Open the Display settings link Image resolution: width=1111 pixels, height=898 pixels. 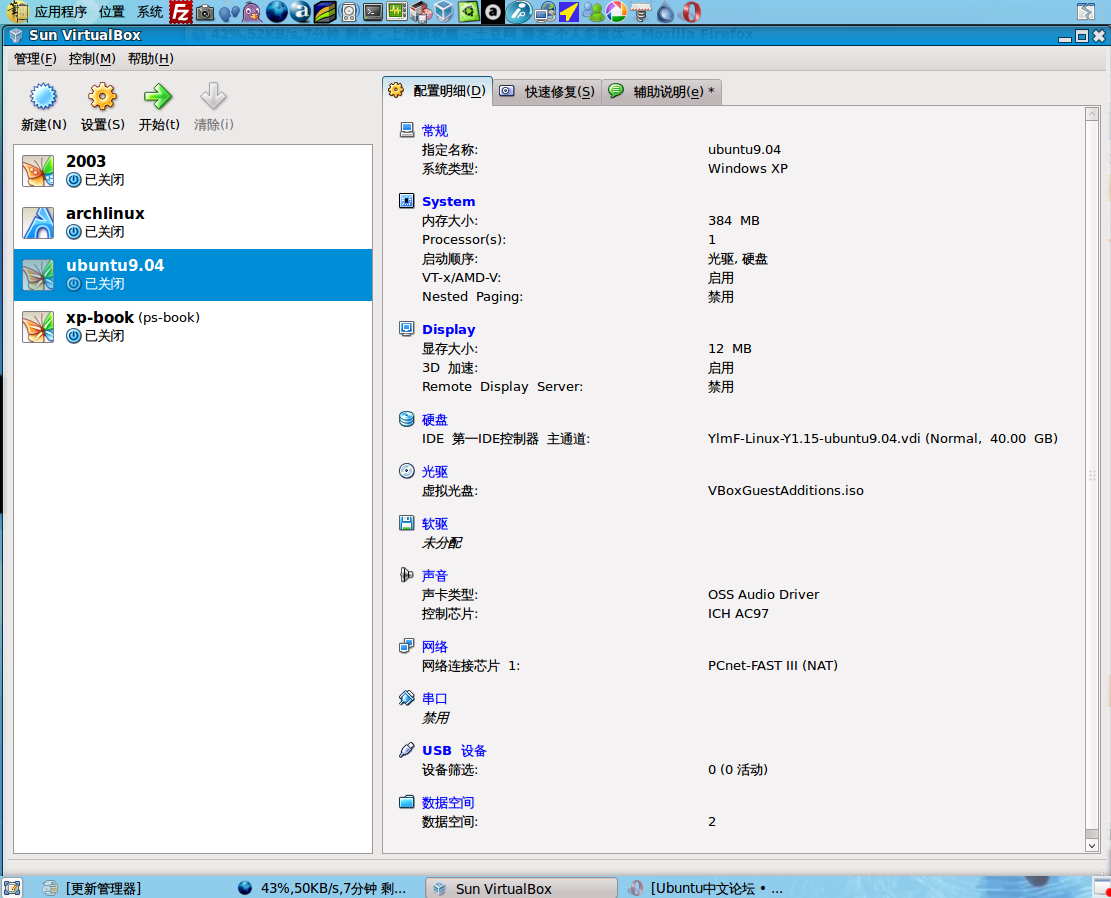(x=449, y=330)
